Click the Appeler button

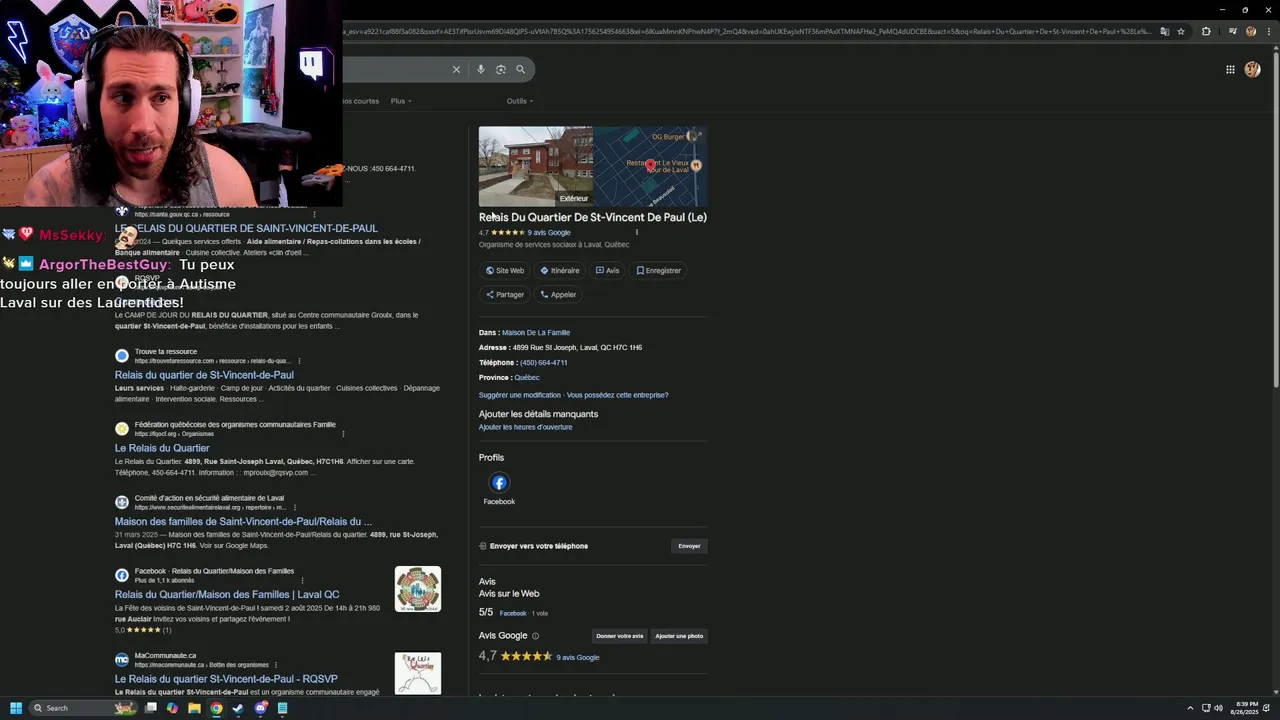click(x=558, y=294)
